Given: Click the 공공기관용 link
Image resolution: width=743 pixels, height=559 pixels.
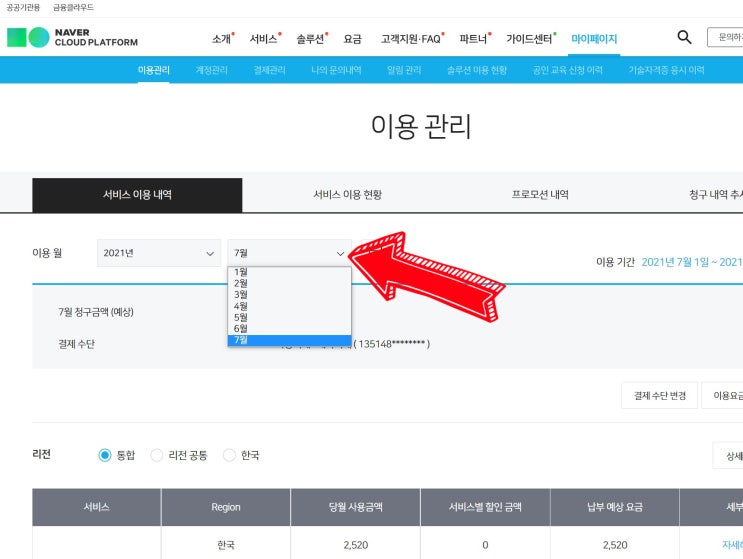Looking at the screenshot, I should pyautogui.click(x=23, y=8).
